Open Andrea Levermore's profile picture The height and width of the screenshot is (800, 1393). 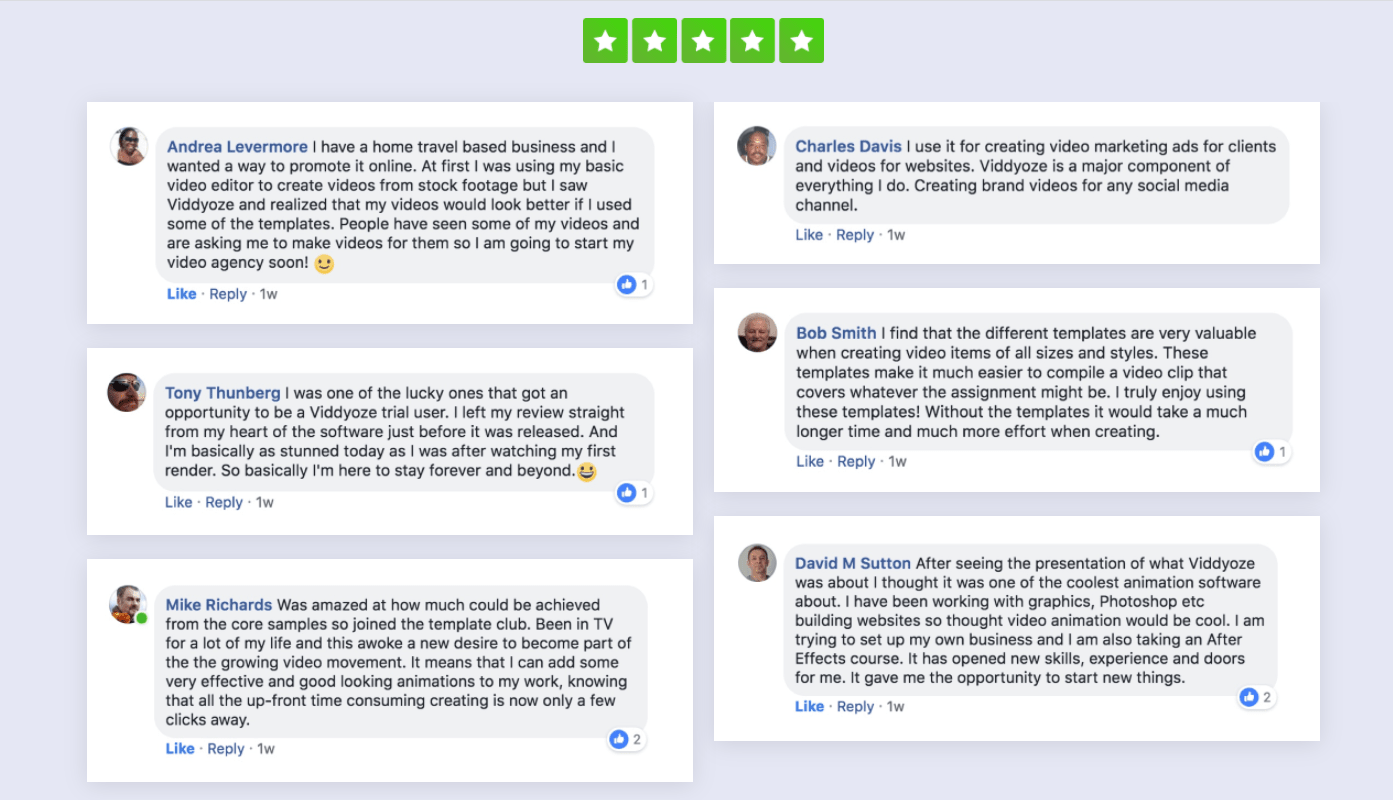pyautogui.click(x=129, y=146)
